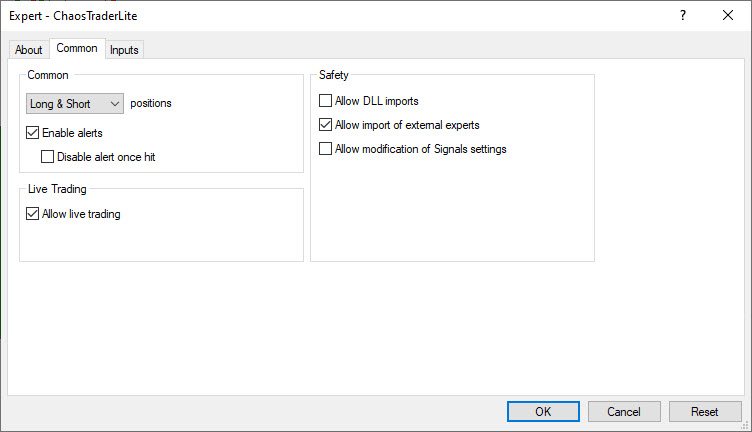Select the Common tab

[x=77, y=49]
